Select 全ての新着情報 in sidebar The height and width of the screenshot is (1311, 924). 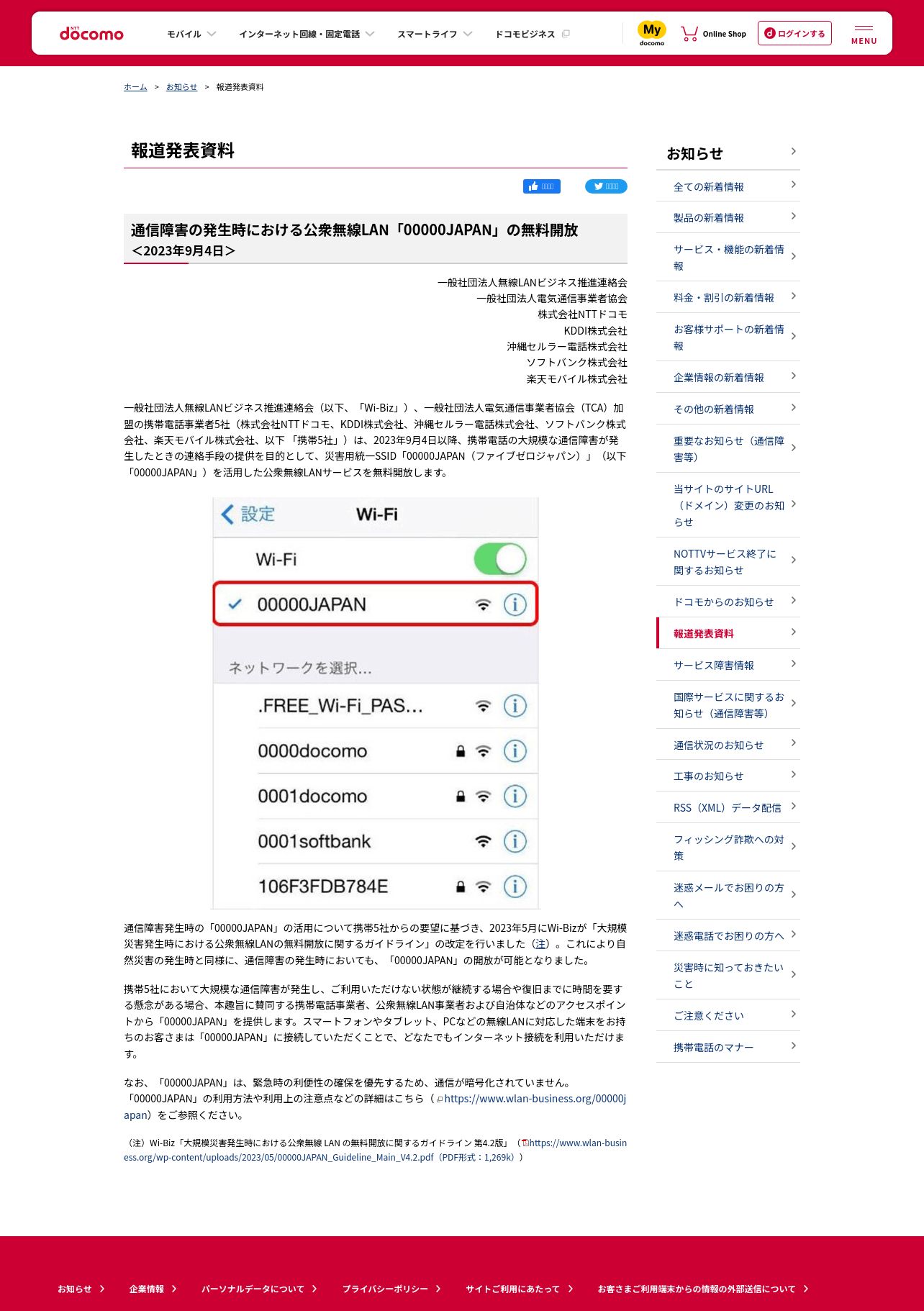[728, 186]
